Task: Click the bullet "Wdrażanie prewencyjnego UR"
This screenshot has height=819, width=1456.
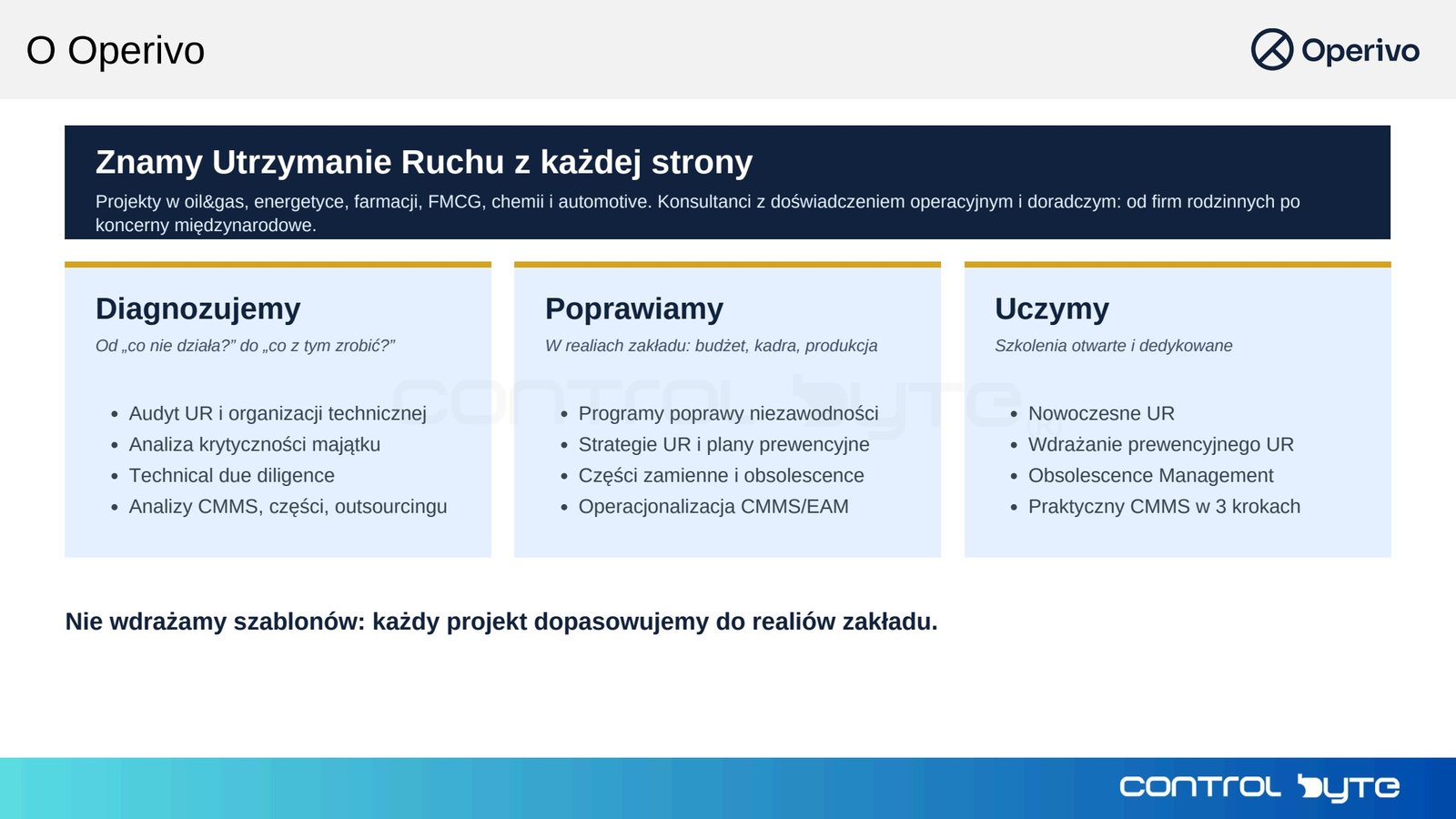Action: coord(1161,444)
